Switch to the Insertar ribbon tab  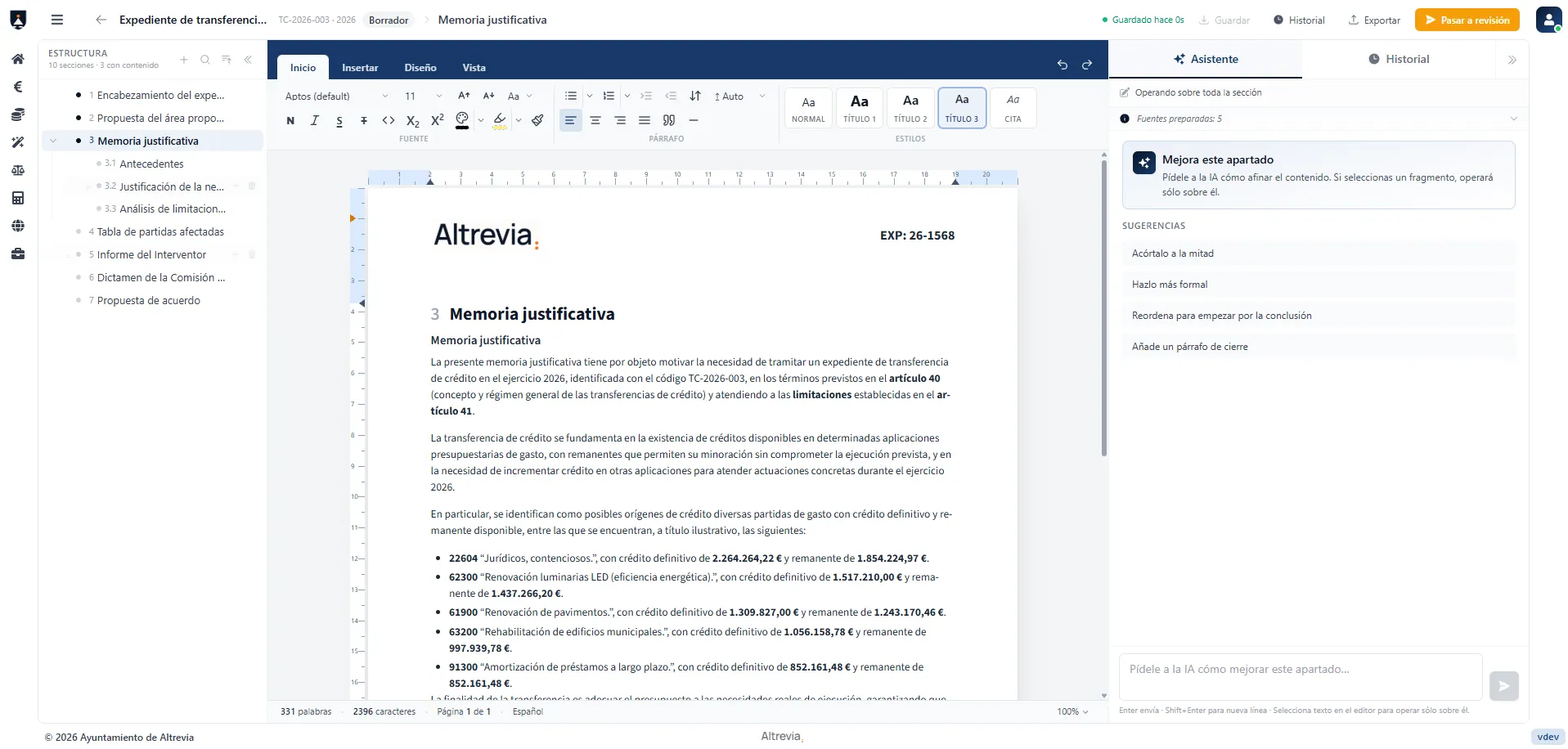(360, 67)
